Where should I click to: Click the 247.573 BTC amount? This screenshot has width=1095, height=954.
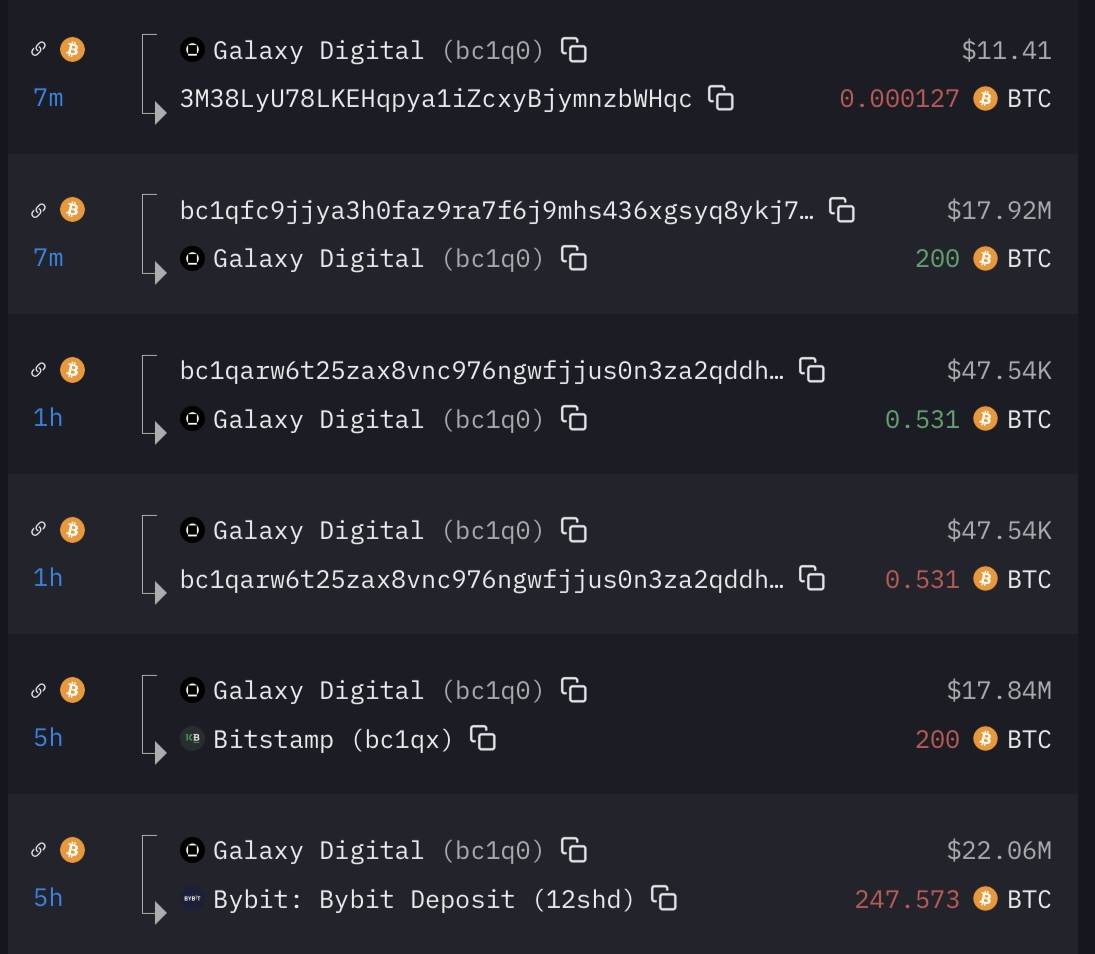click(906, 899)
